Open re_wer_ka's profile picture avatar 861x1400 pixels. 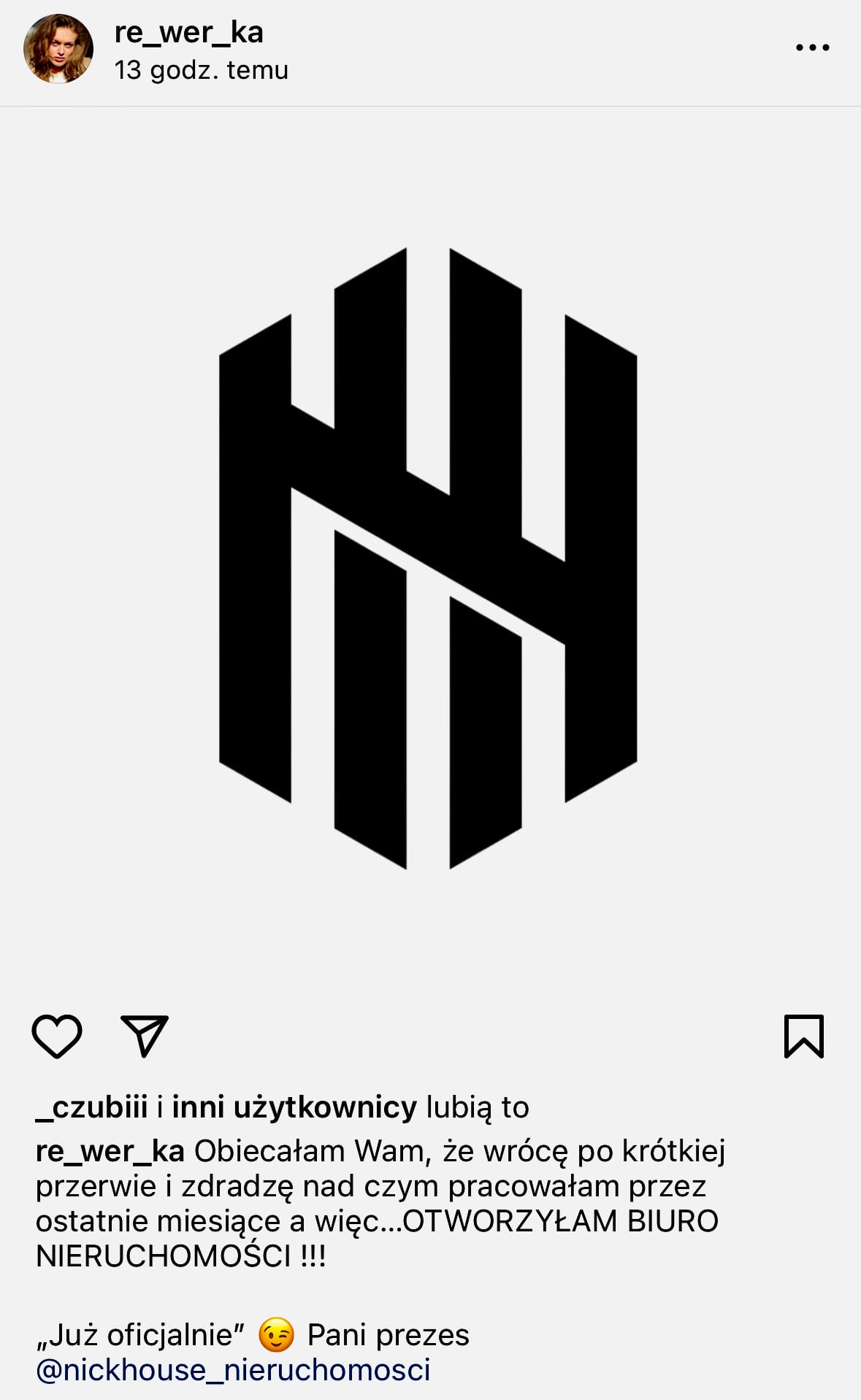tap(58, 49)
